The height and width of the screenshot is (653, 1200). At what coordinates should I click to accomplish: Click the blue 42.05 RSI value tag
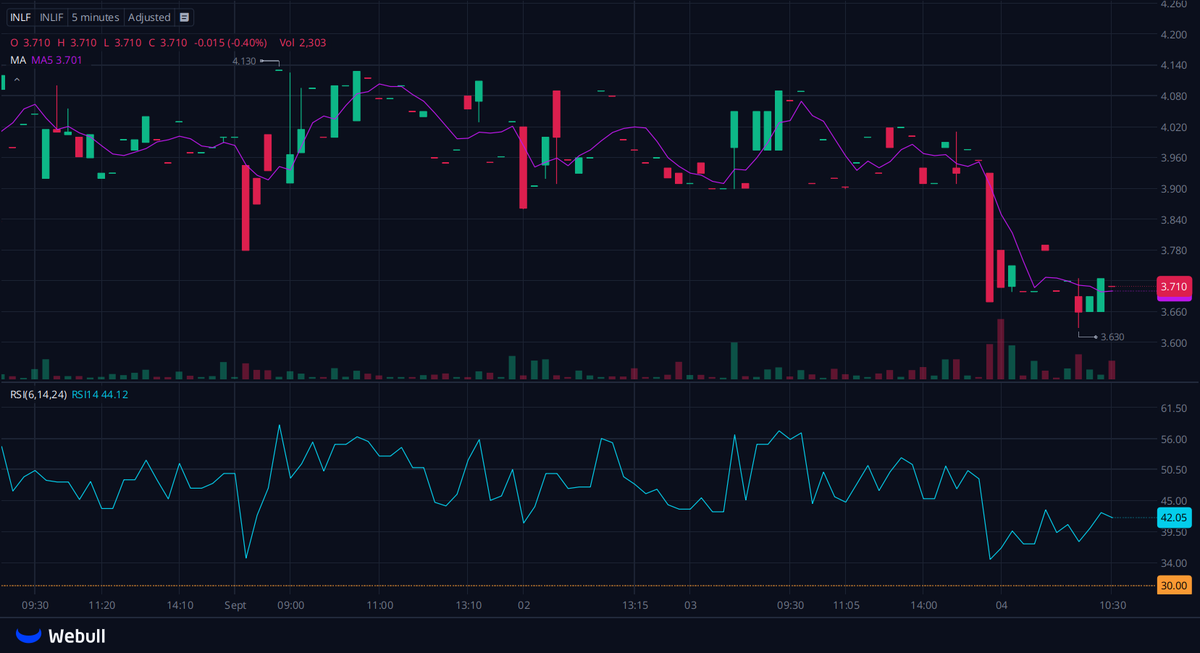[x=1174, y=517]
